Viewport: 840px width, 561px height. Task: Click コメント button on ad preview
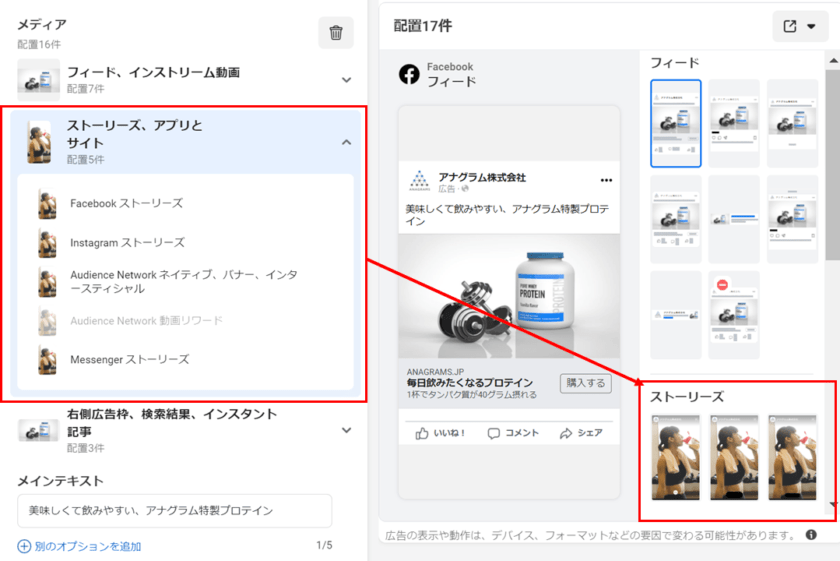tap(513, 433)
